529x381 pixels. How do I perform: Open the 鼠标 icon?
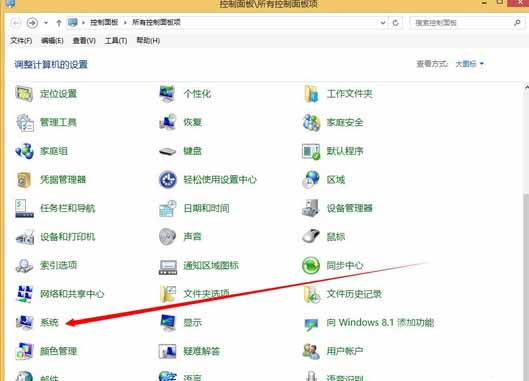[311, 236]
